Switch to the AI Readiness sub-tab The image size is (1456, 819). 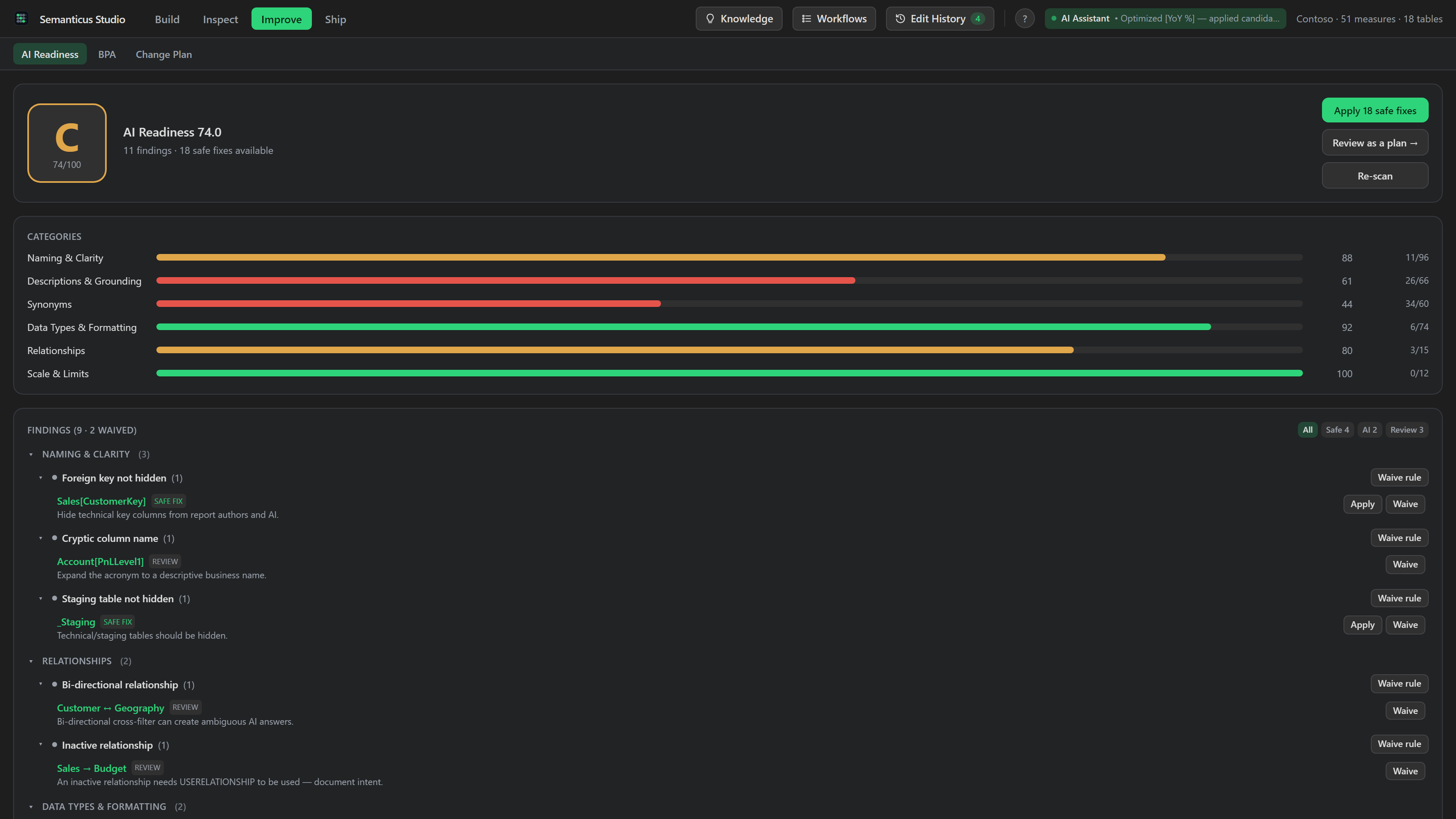pos(50,54)
